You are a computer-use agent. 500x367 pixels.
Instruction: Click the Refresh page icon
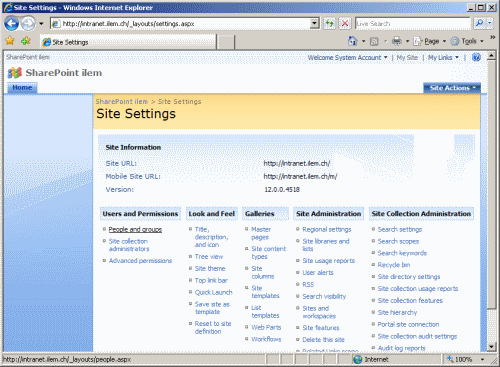click(x=329, y=23)
